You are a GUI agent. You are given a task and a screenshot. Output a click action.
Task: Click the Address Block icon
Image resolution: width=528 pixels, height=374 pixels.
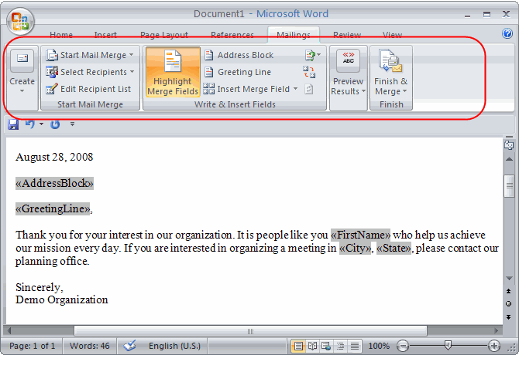point(209,55)
